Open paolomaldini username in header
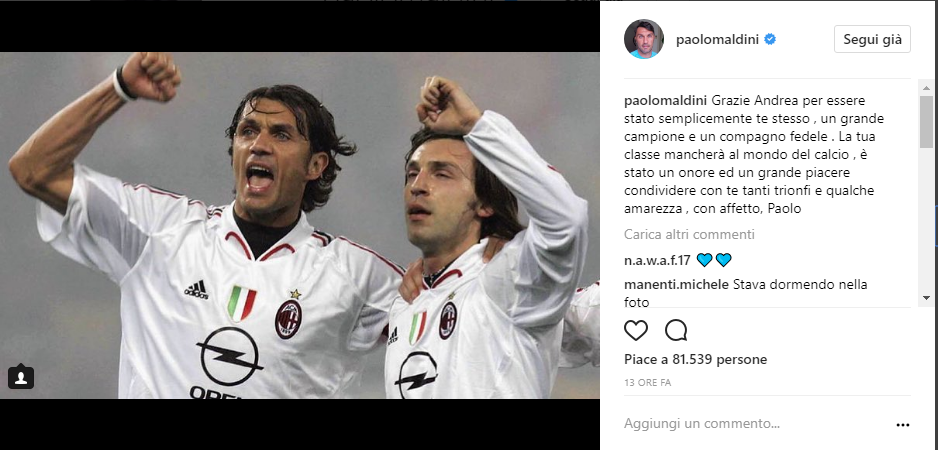Screen dimensions: 938x450 pos(717,39)
